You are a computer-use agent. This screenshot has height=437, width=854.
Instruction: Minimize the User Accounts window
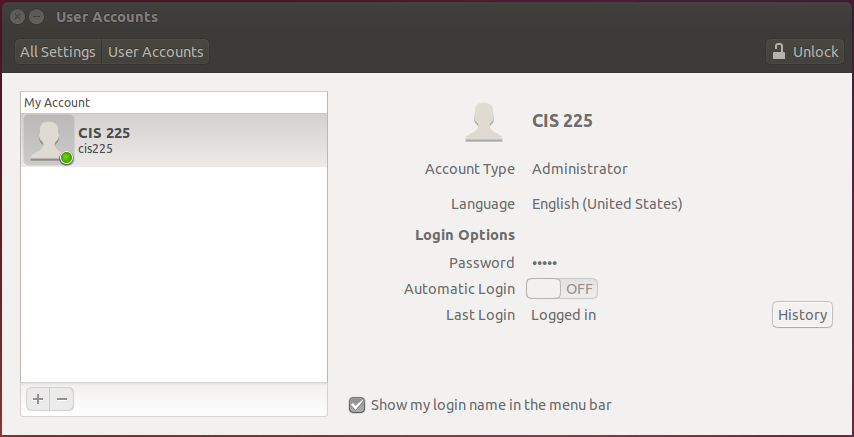point(36,17)
